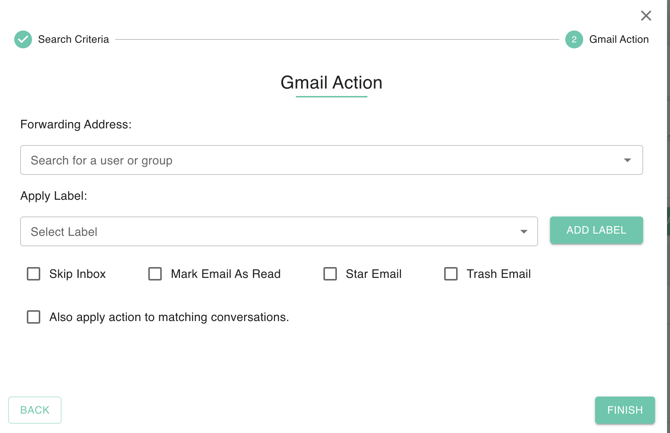Screen dimensions: 670x433
Task: Select the Gmail Action step label
Action: tap(619, 39)
